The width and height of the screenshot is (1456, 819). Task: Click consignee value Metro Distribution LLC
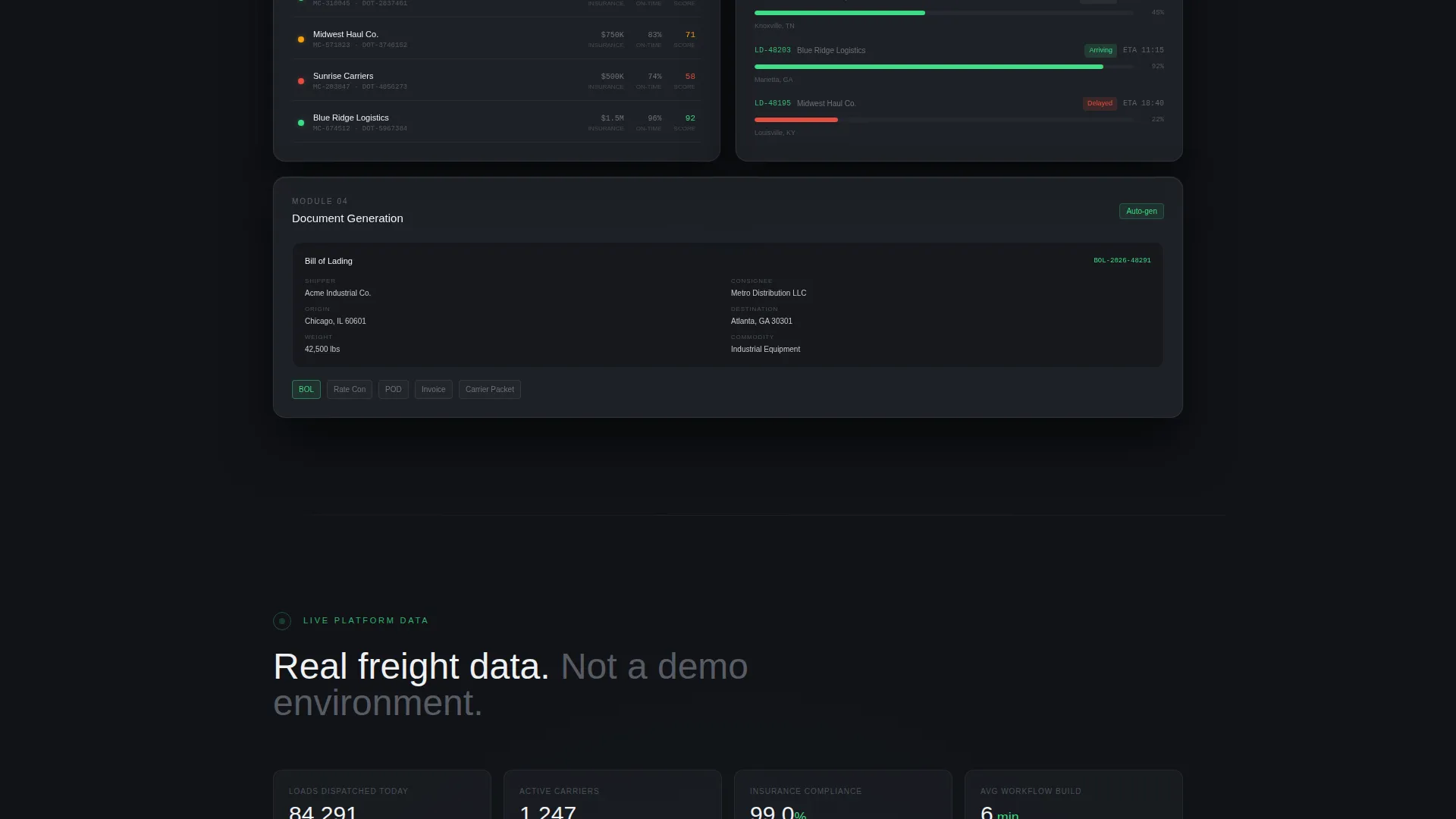(x=768, y=293)
